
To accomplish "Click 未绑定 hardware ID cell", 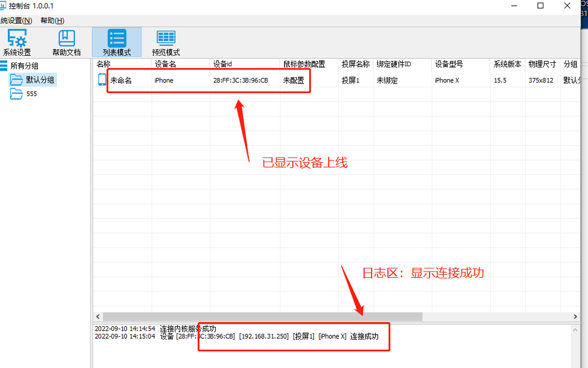I will pyautogui.click(x=387, y=80).
